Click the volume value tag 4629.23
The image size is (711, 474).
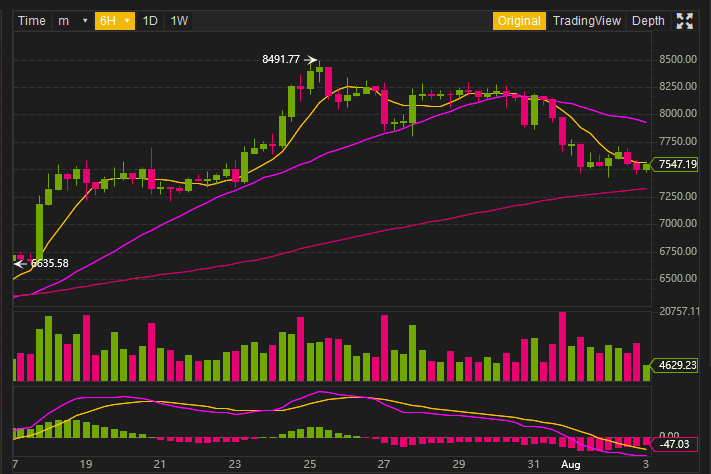coord(677,365)
